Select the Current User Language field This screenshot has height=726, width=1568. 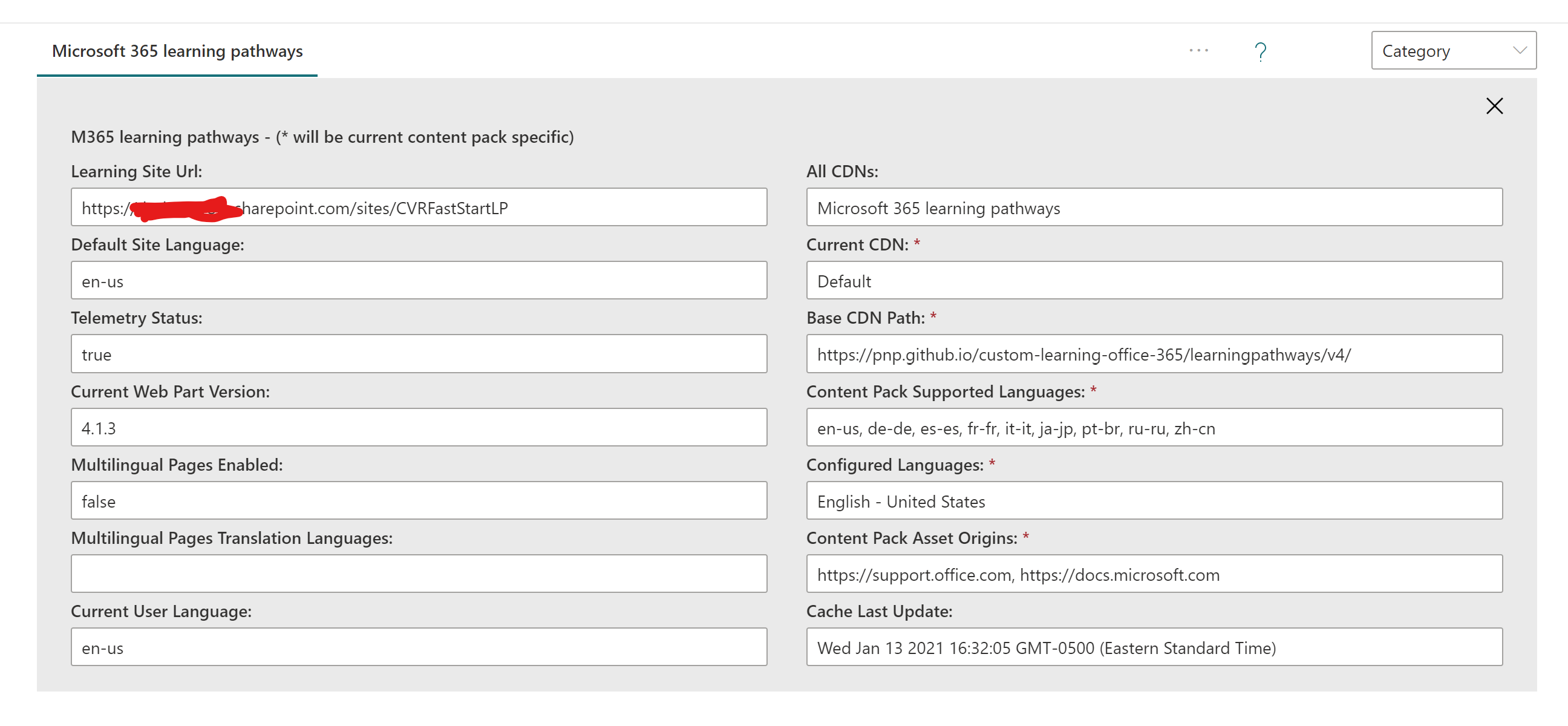pyautogui.click(x=419, y=647)
